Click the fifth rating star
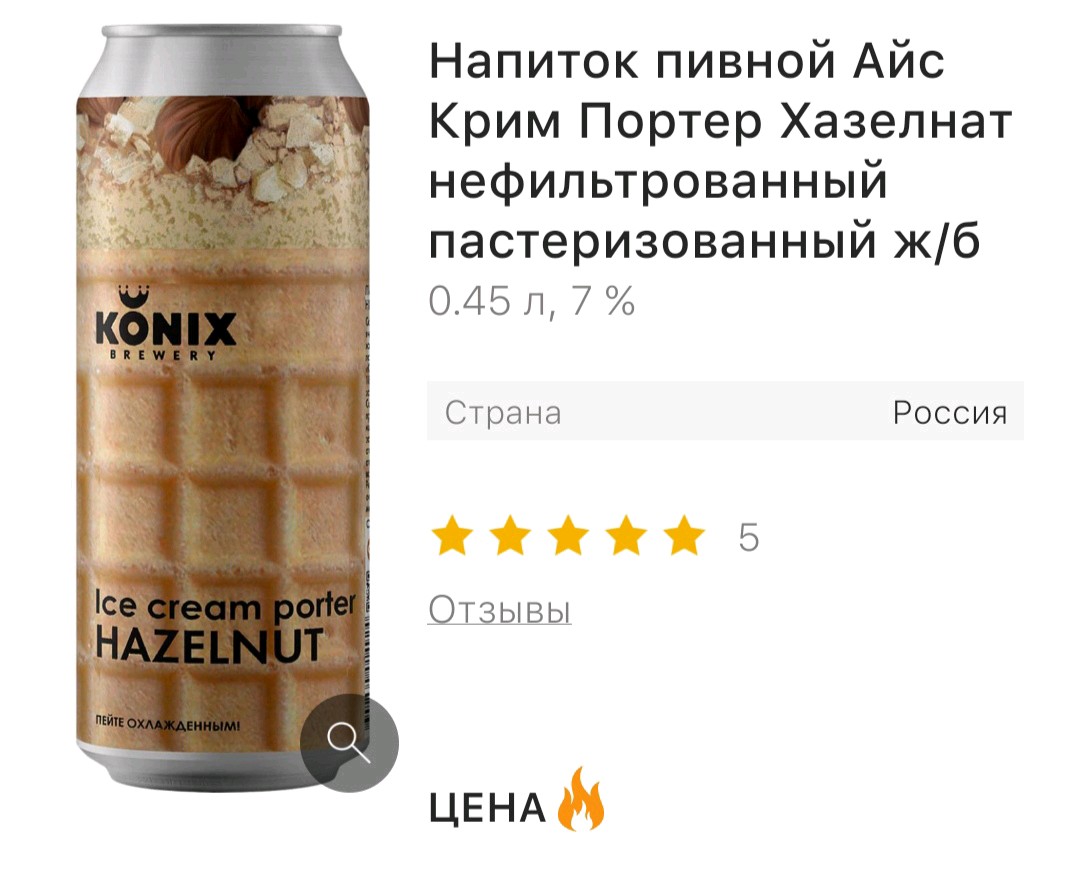1080x876 pixels. click(x=684, y=535)
